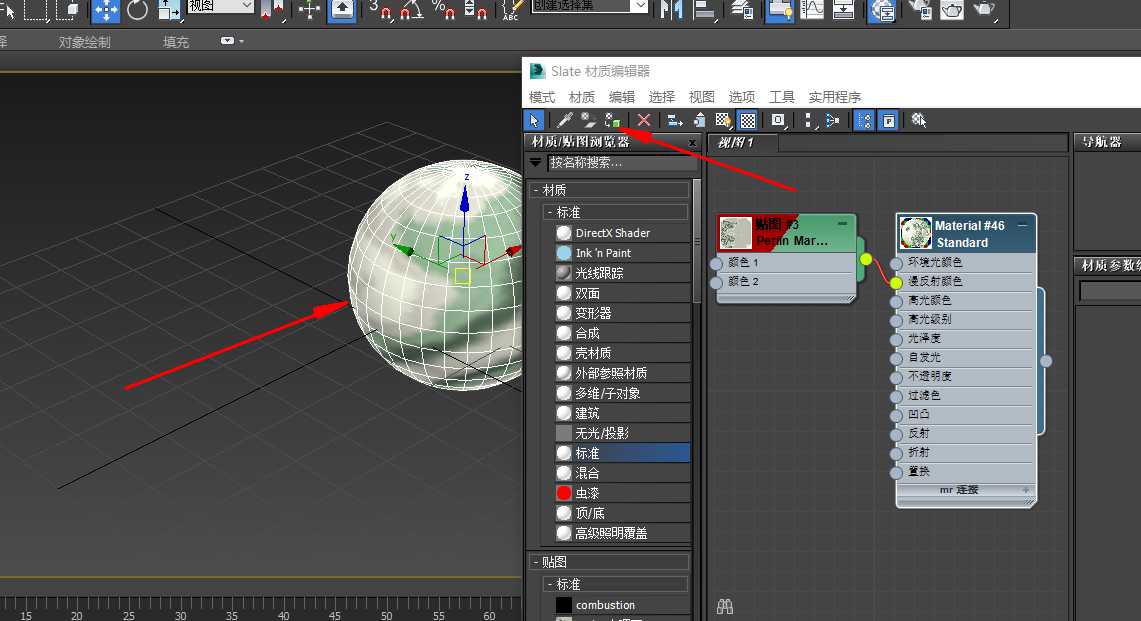1141x621 pixels.
Task: Hide unused nodeslots icon
Action: (x=699, y=120)
